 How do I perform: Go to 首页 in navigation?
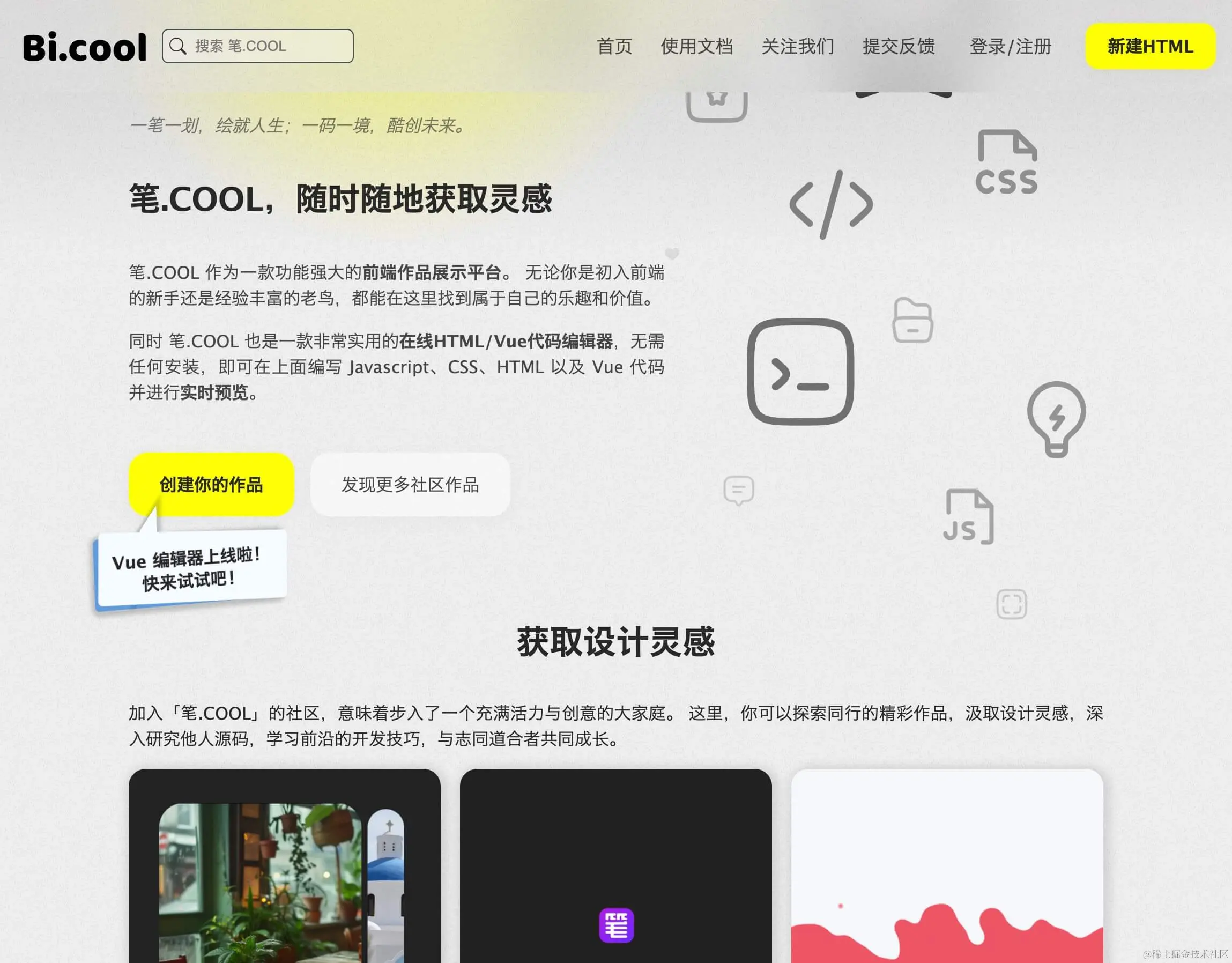coord(614,46)
